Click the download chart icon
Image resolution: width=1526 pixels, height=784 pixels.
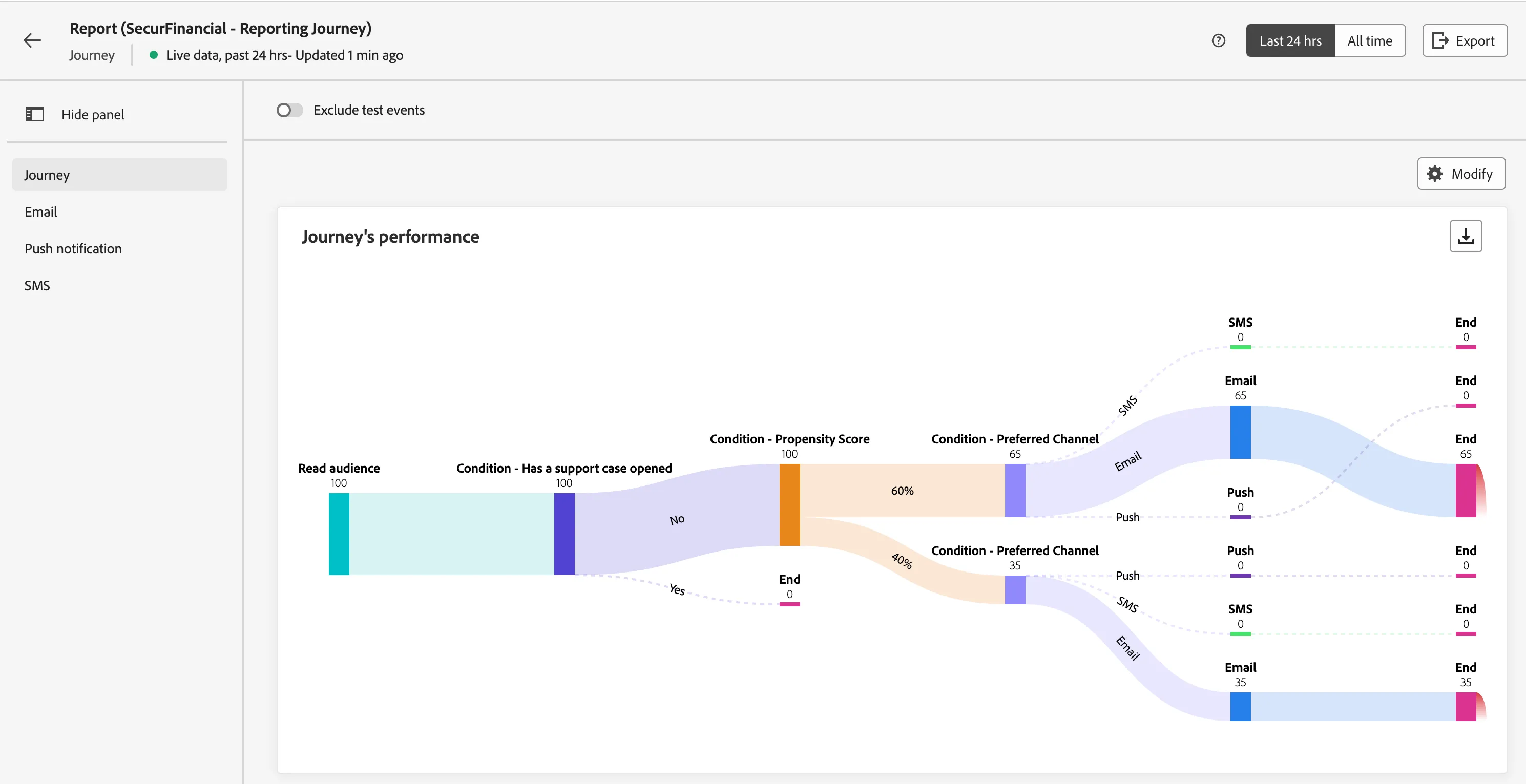1466,236
